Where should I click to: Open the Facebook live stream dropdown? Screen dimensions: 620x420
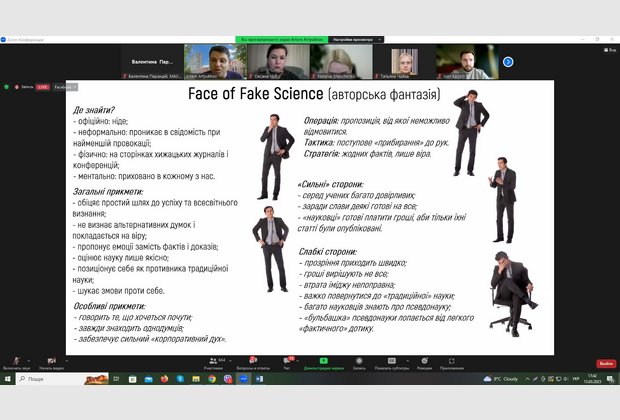coord(66,87)
